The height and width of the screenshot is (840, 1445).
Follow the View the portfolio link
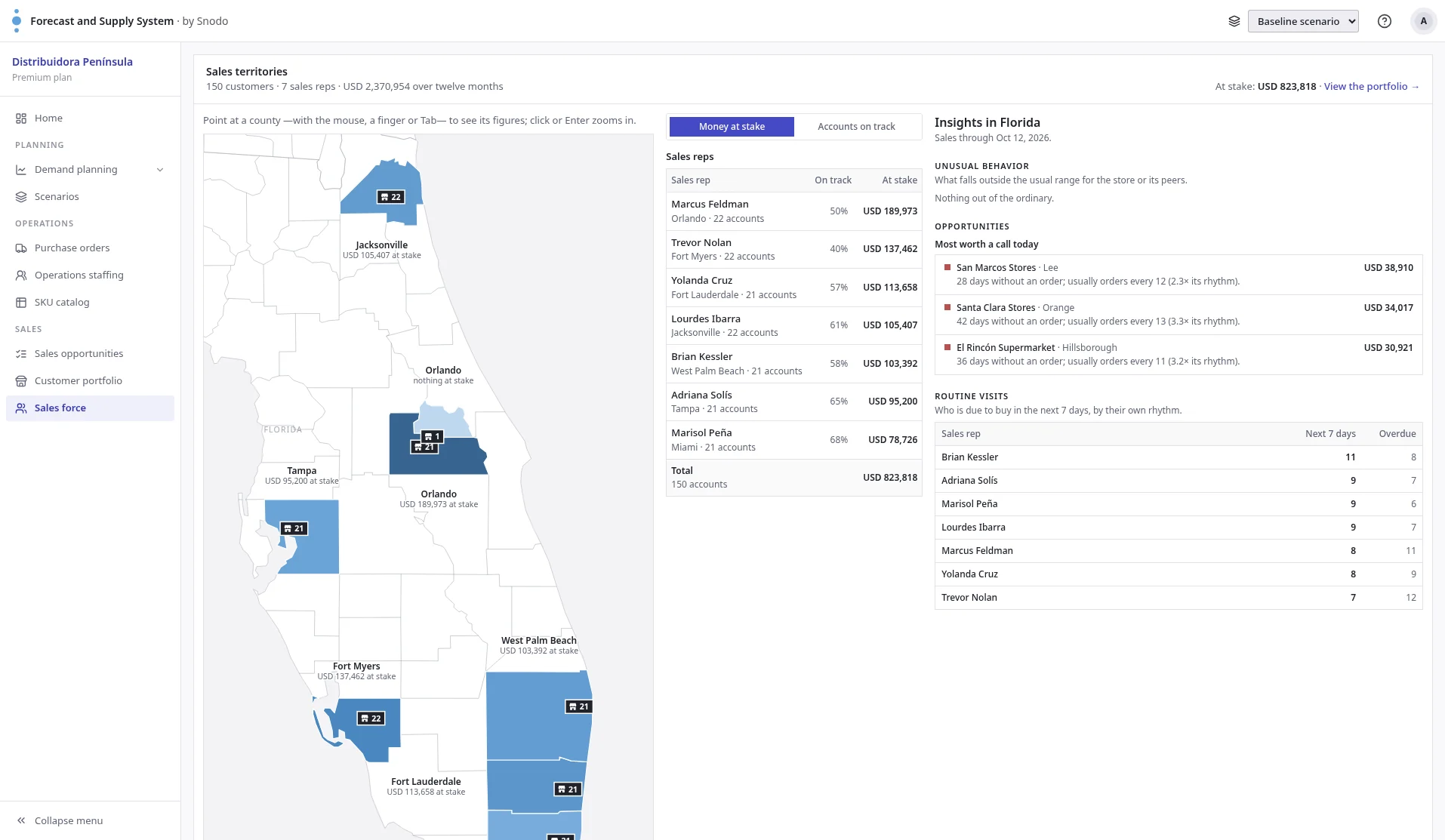point(1371,87)
